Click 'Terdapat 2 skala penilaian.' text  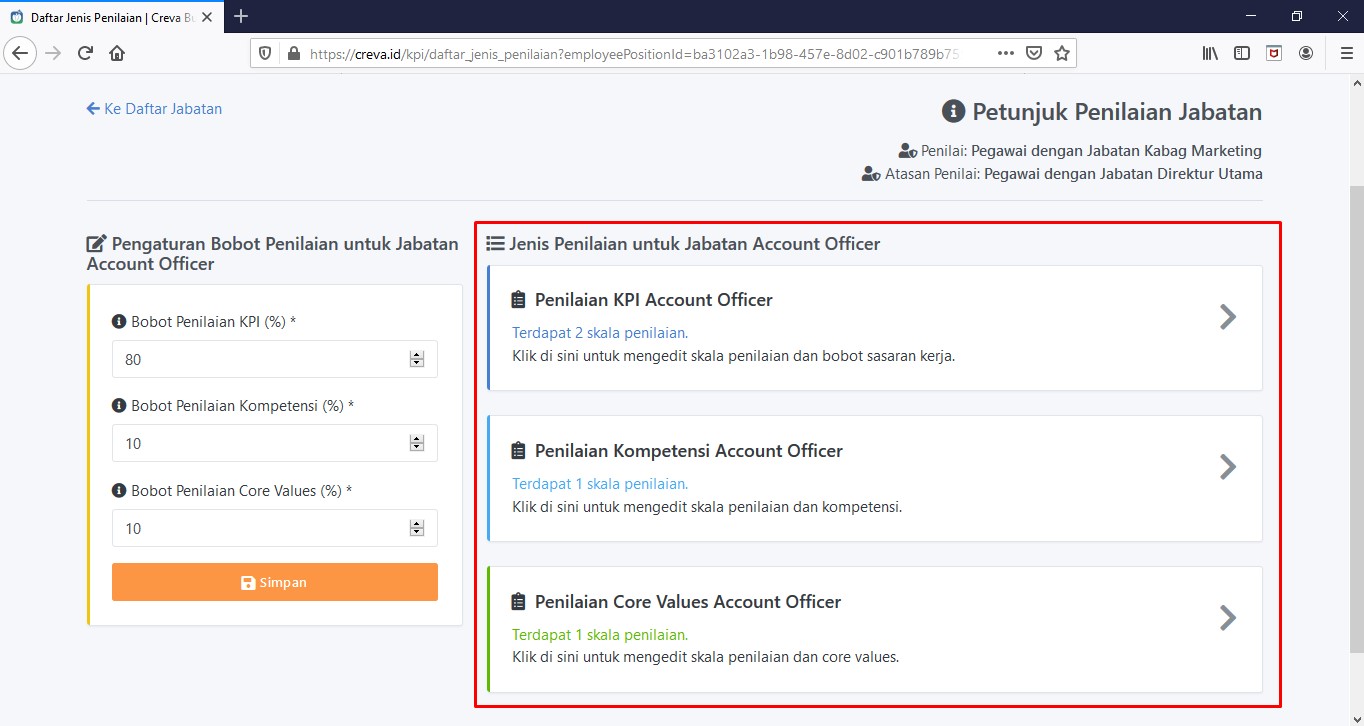click(x=600, y=333)
